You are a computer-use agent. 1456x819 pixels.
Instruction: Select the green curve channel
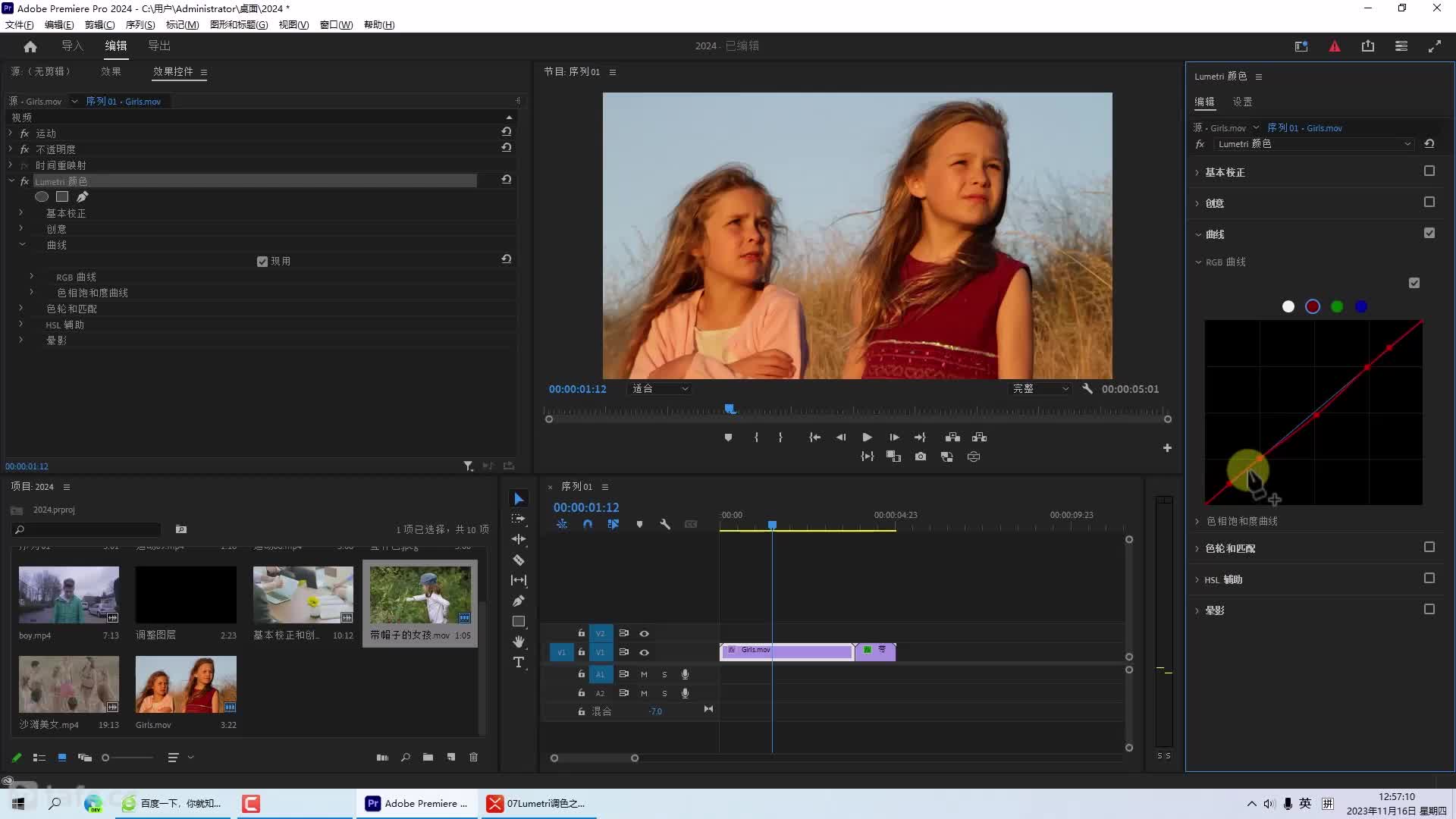(x=1337, y=306)
